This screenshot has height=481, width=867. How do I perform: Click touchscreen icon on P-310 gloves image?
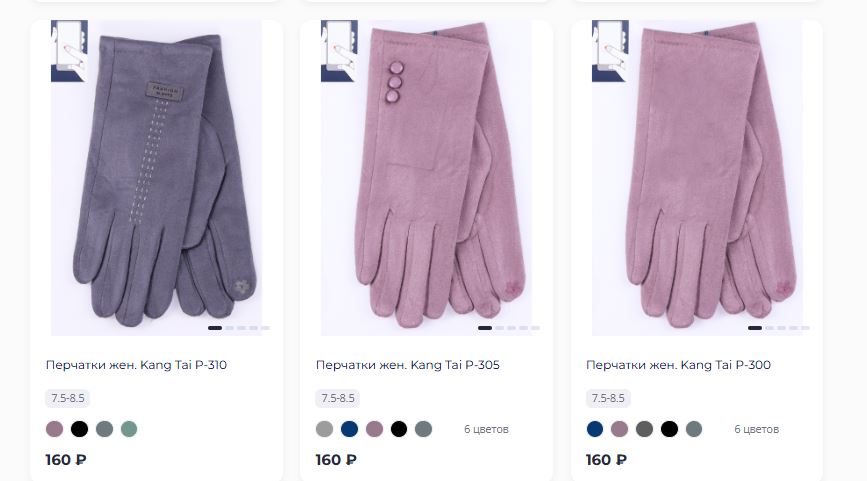click(69, 51)
